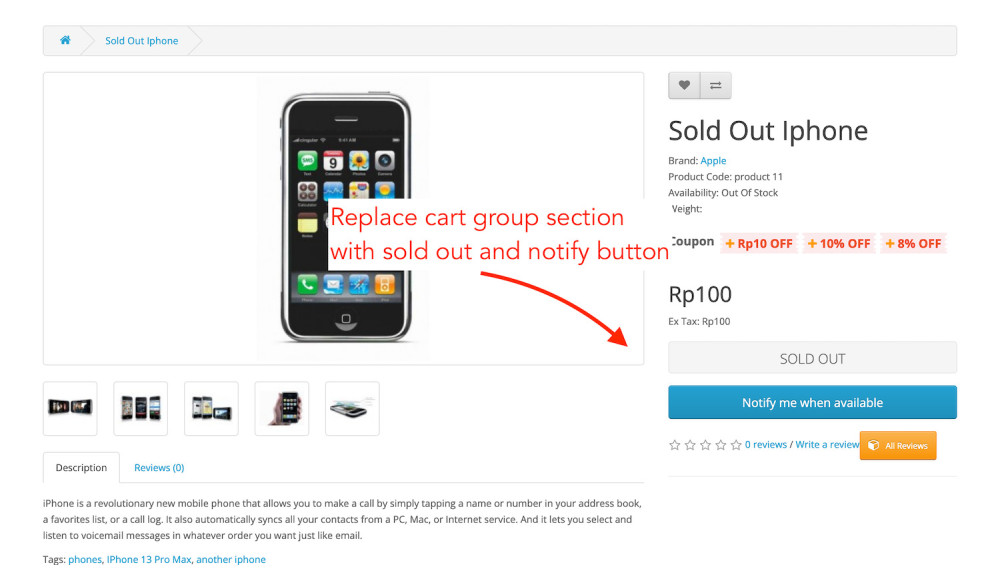Screen dimensions: 1000x585
Task: Select the Rp10 OFF coupon
Action: pyautogui.click(x=759, y=243)
